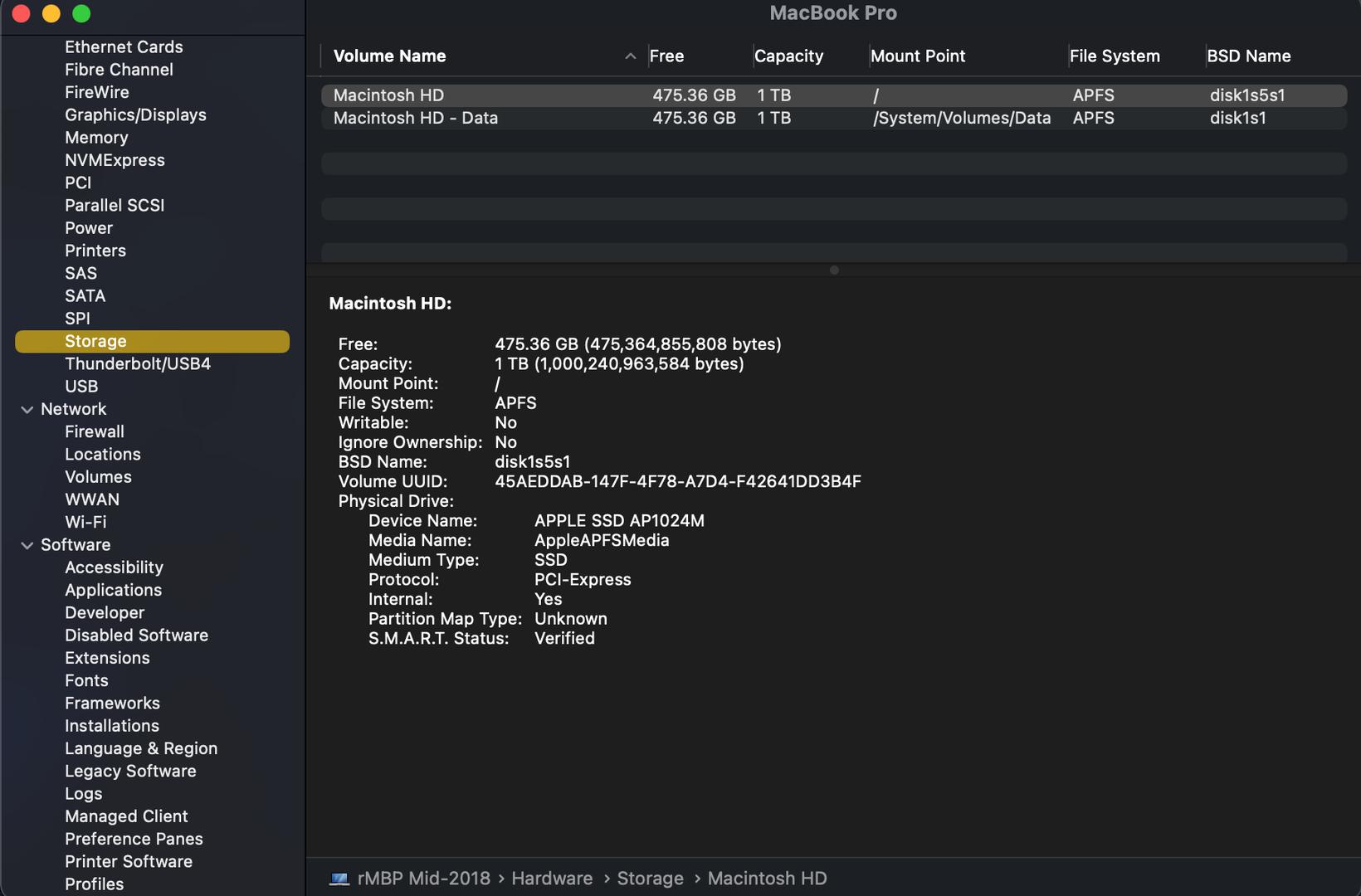Open Printer Software in sidebar
This screenshot has width=1361, height=896.
129,861
